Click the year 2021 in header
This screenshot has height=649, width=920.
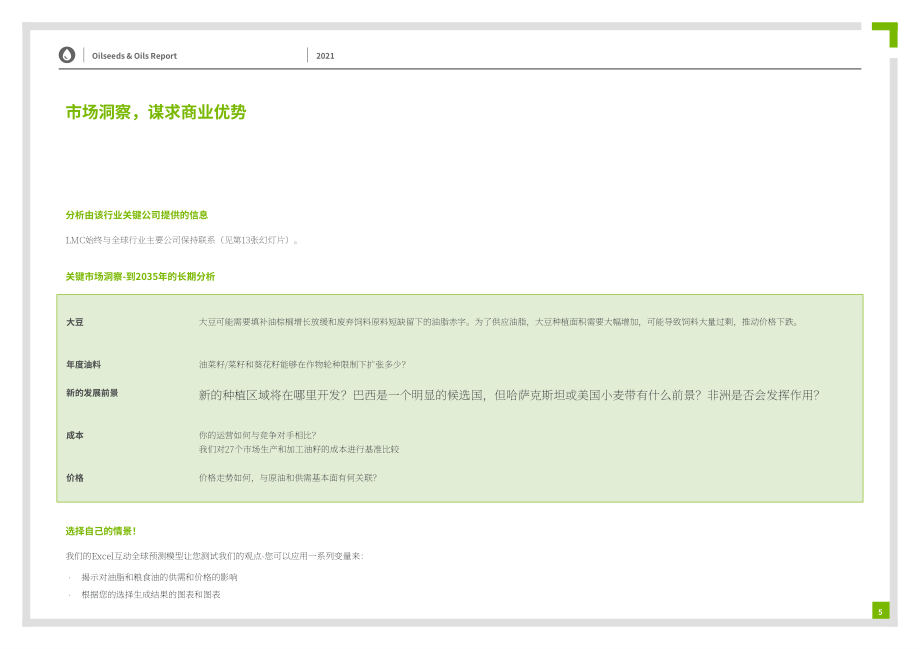tap(325, 56)
